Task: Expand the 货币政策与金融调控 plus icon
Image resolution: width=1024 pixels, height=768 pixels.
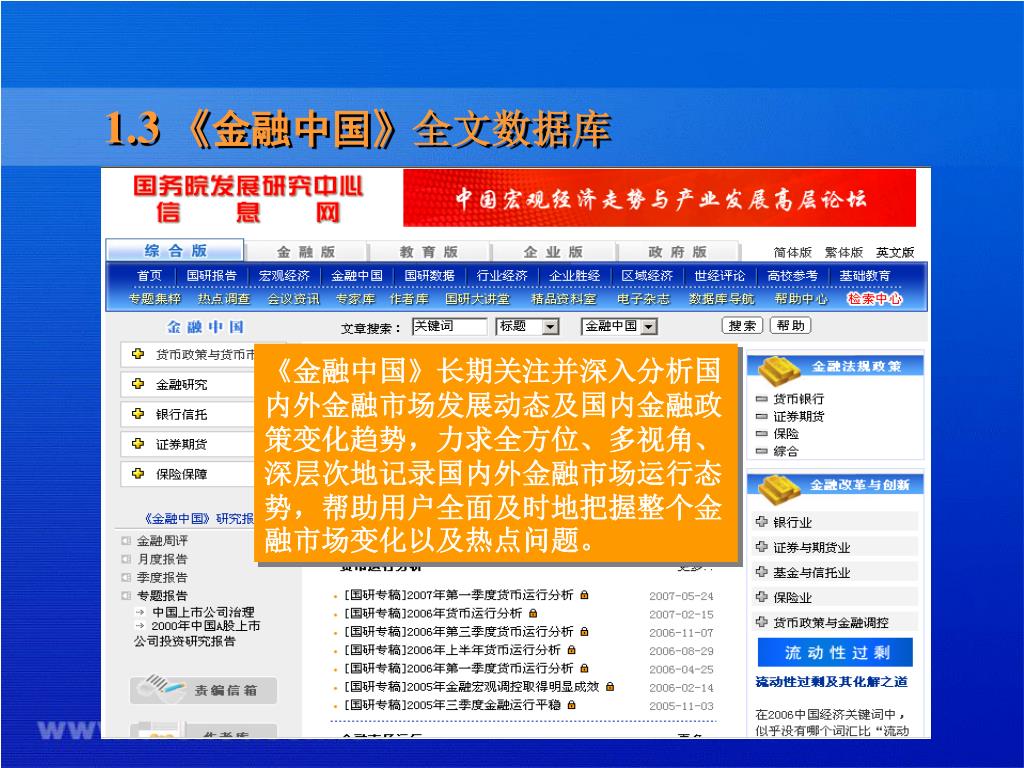Action: point(761,622)
